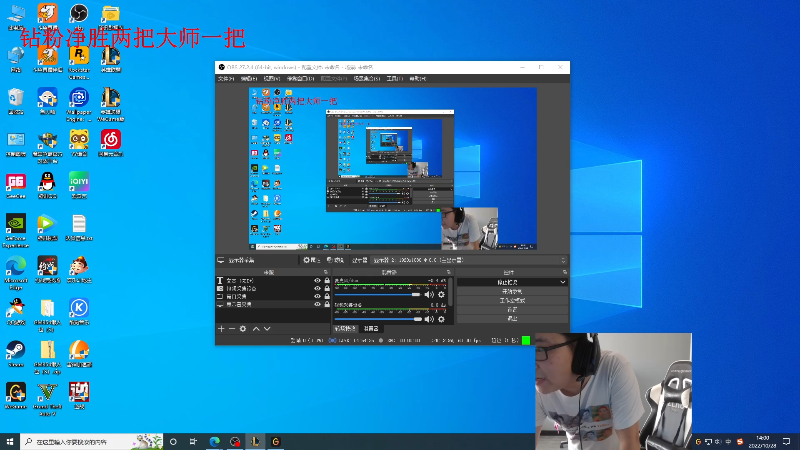This screenshot has height=450, width=800.
Task: Open Settings from the Controls dock
Action: [x=512, y=309]
